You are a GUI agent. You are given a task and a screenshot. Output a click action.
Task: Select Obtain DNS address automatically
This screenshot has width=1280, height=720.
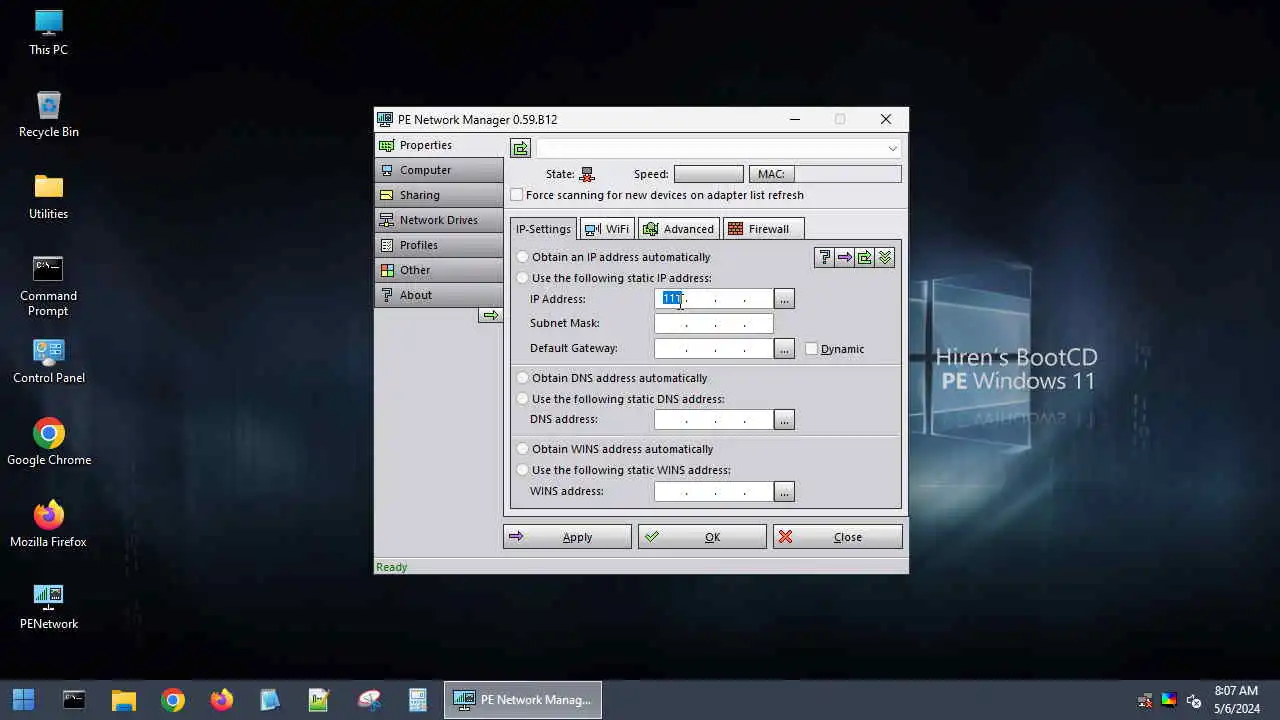522,378
